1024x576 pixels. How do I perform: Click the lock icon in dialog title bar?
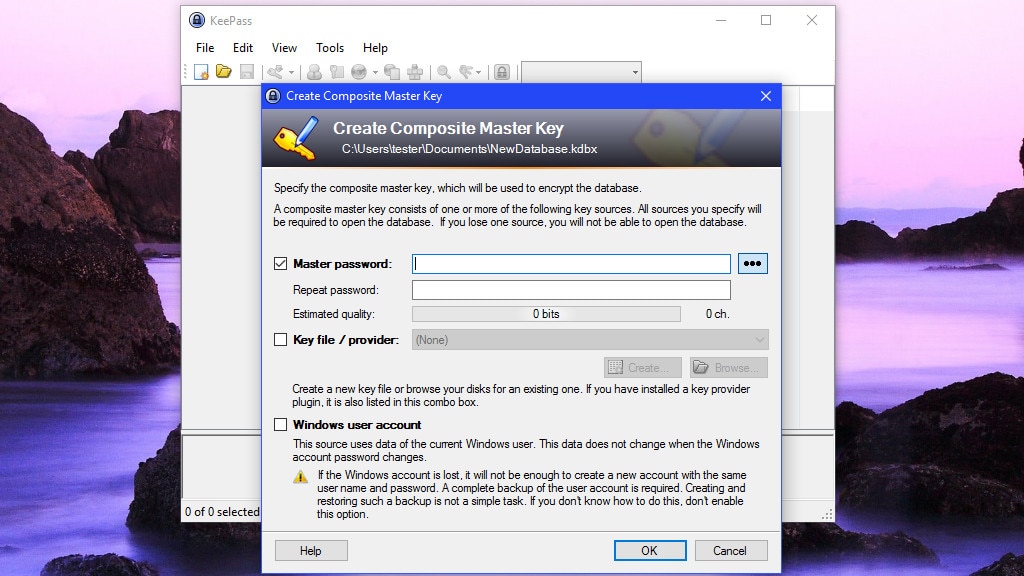pos(273,96)
